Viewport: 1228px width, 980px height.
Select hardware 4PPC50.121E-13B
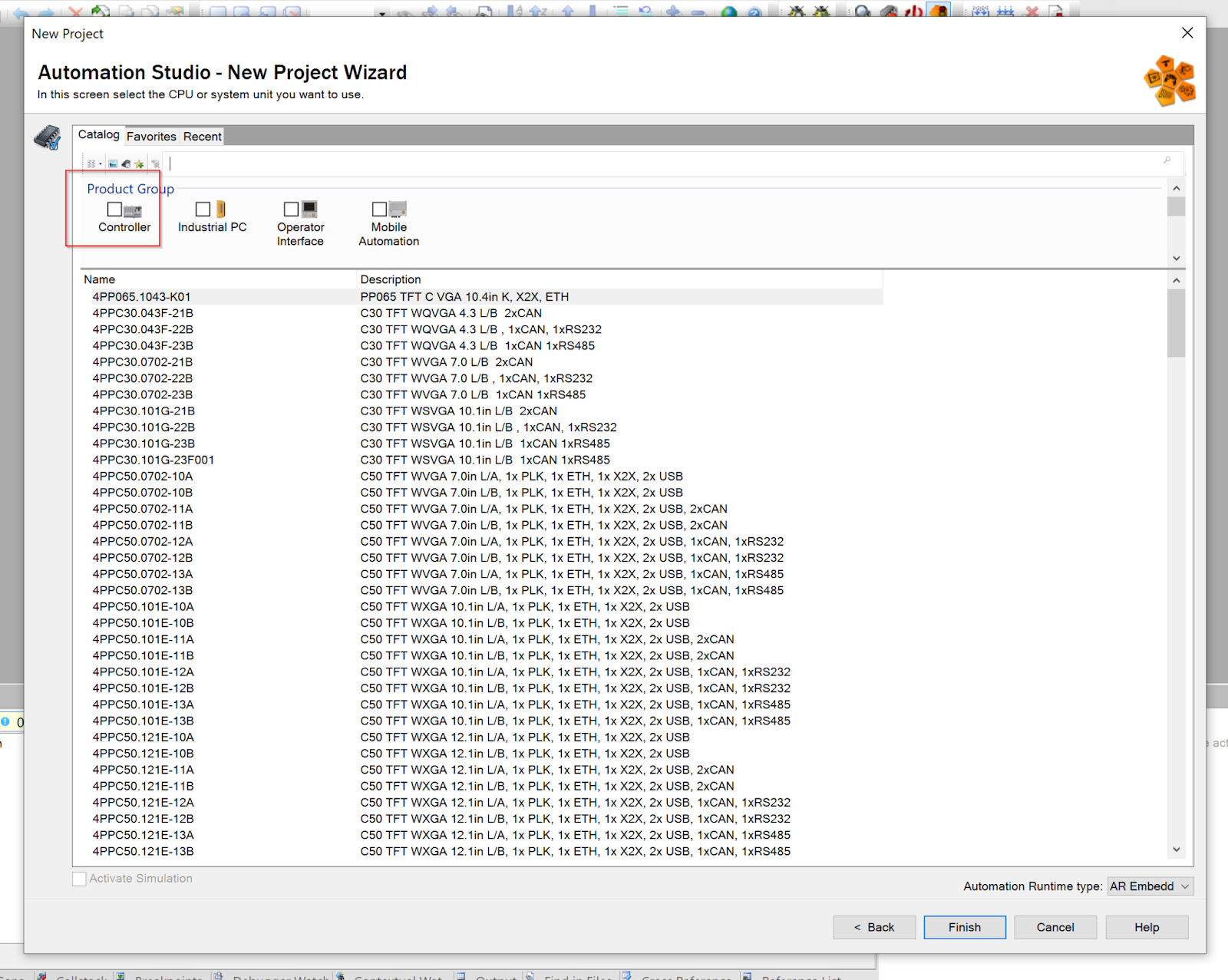click(144, 851)
